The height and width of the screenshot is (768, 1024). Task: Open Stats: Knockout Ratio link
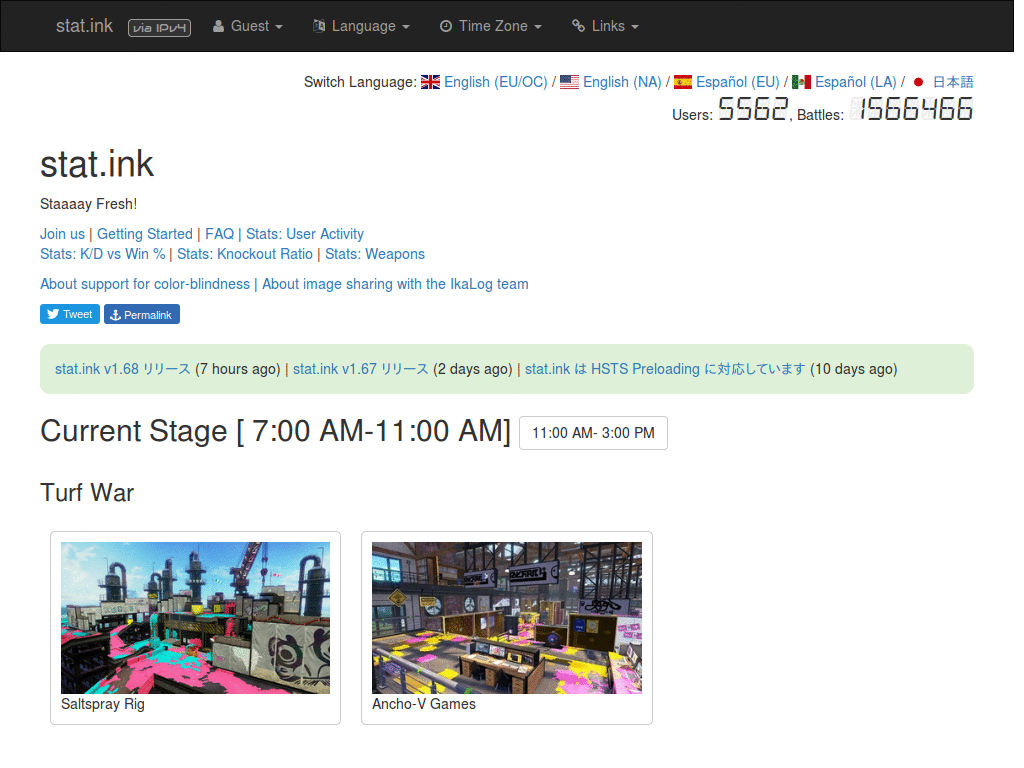(245, 254)
